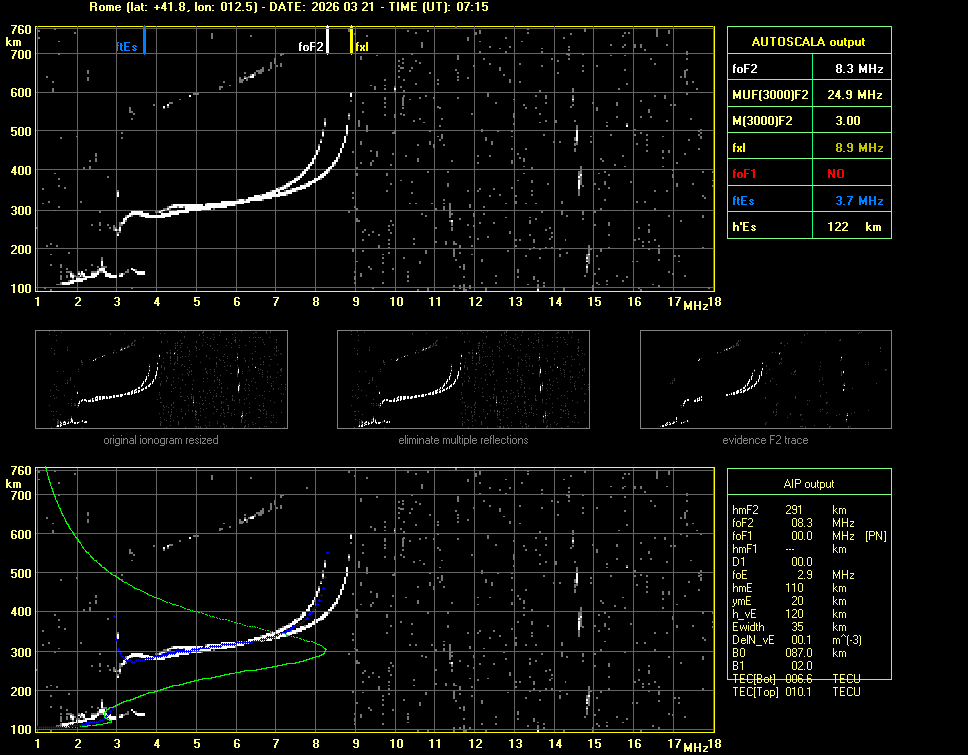Select the AIP output header
The width and height of the screenshot is (968, 755).
[x=808, y=484]
